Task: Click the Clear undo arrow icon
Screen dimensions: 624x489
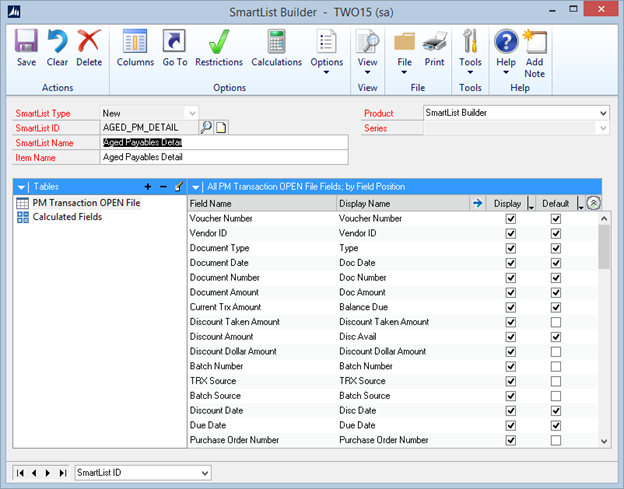Action: coord(57,41)
